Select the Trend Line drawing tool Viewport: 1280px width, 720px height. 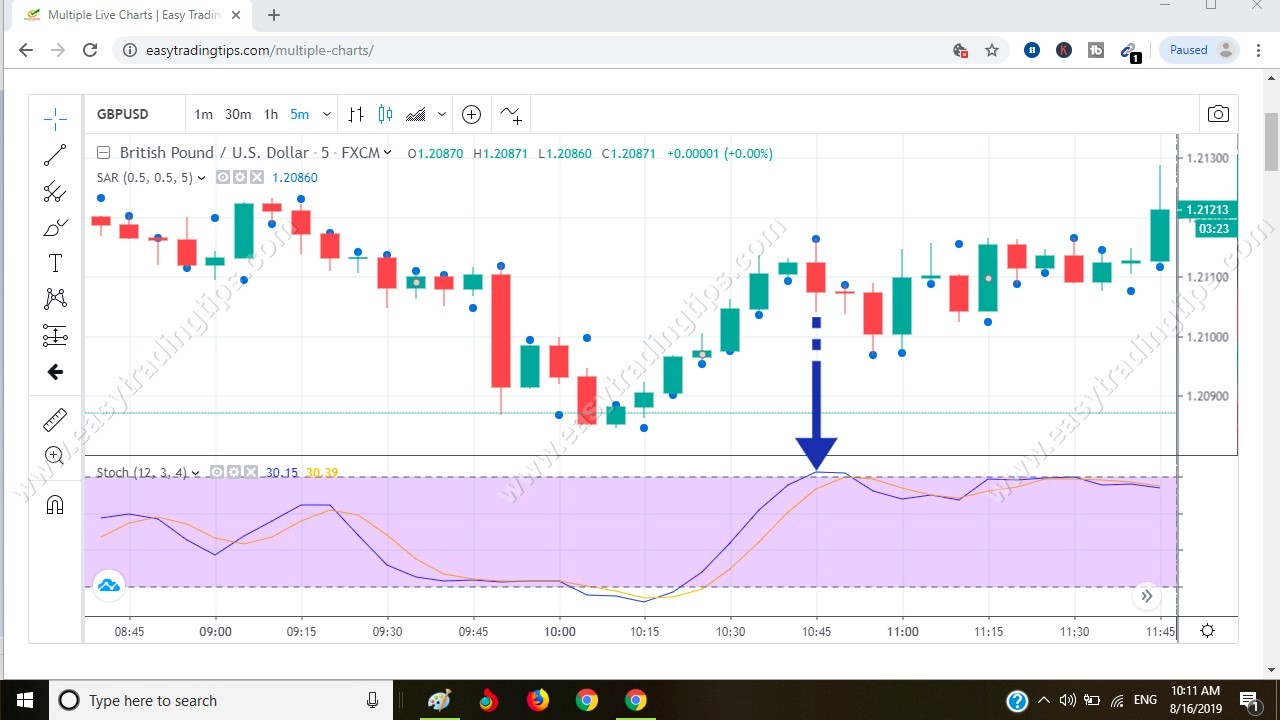(55, 154)
